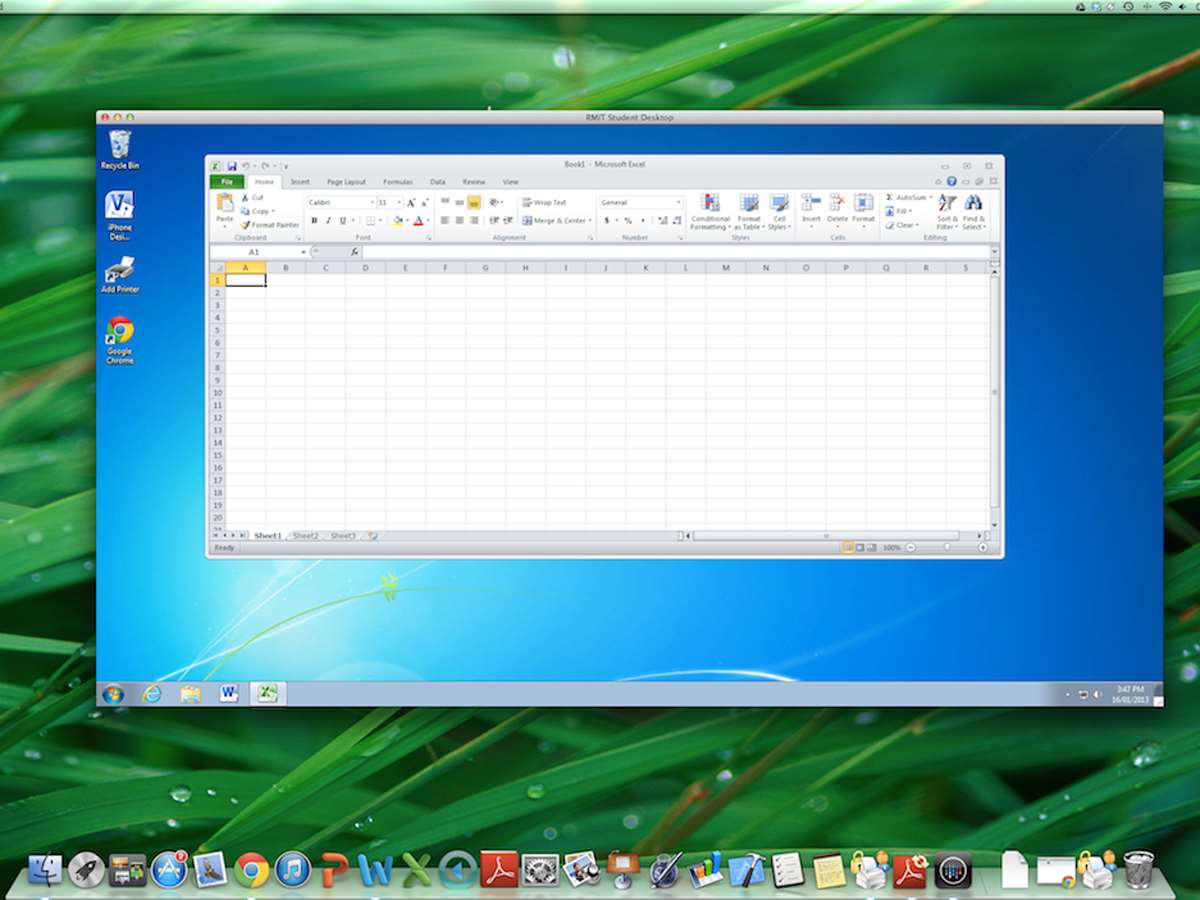Apply accounting dollar number format
The width and height of the screenshot is (1200, 900).
click(x=606, y=220)
